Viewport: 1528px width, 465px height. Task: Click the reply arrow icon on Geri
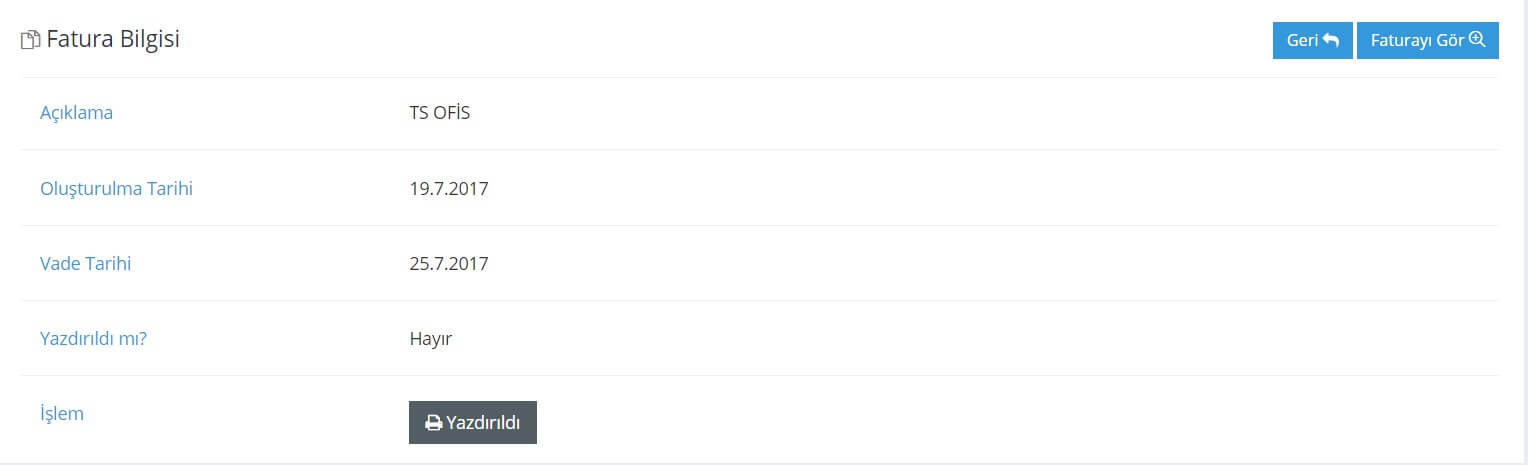[1330, 40]
